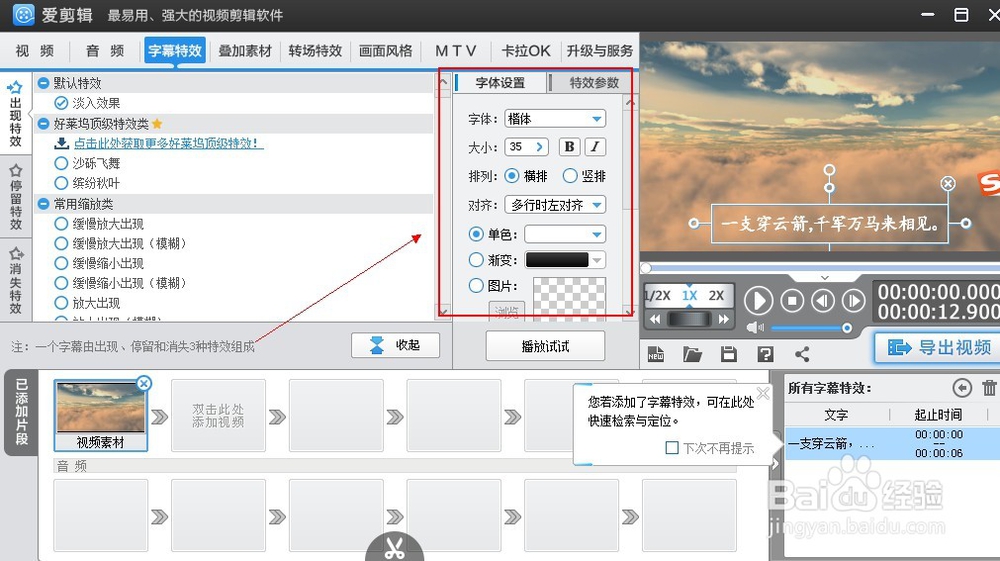Open the 转场特效 tab

(x=315, y=50)
